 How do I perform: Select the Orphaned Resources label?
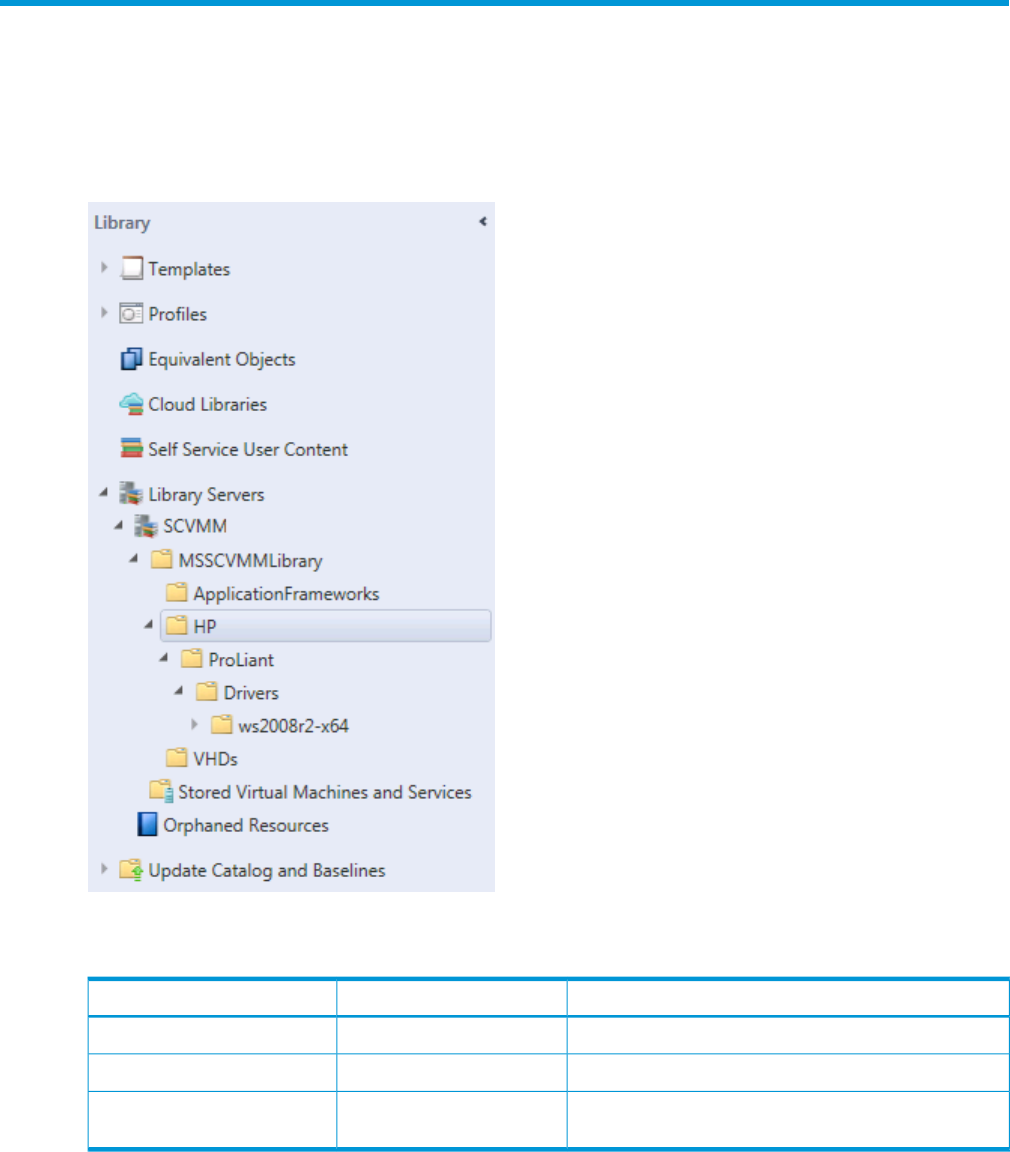(x=246, y=825)
